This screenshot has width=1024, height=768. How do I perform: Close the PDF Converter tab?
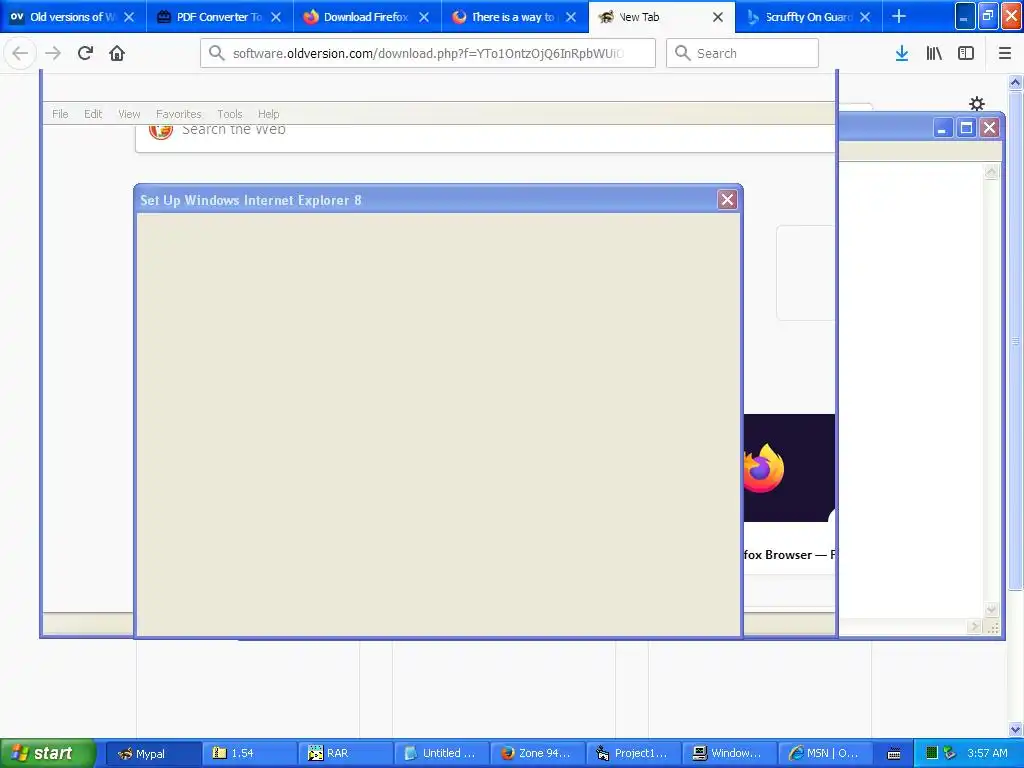[x=276, y=17]
